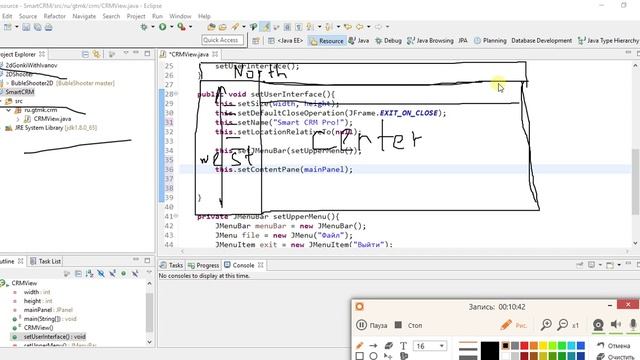The height and width of the screenshot is (360, 640).
Task: Switch to the Debug perspective
Action: pyautogui.click(x=388, y=40)
